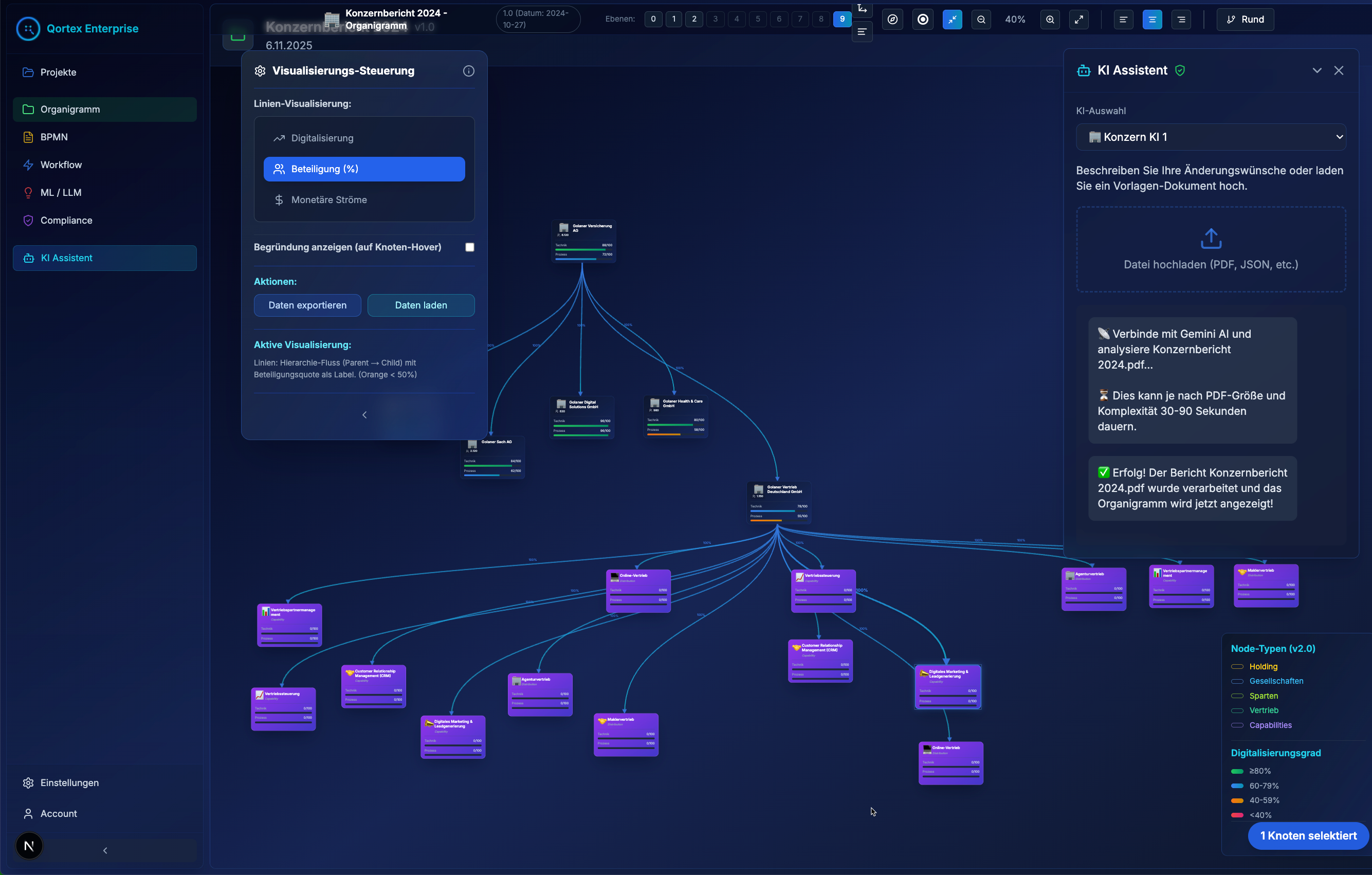This screenshot has width=1372, height=875.
Task: Select the right-align layout icon
Action: (x=1181, y=20)
